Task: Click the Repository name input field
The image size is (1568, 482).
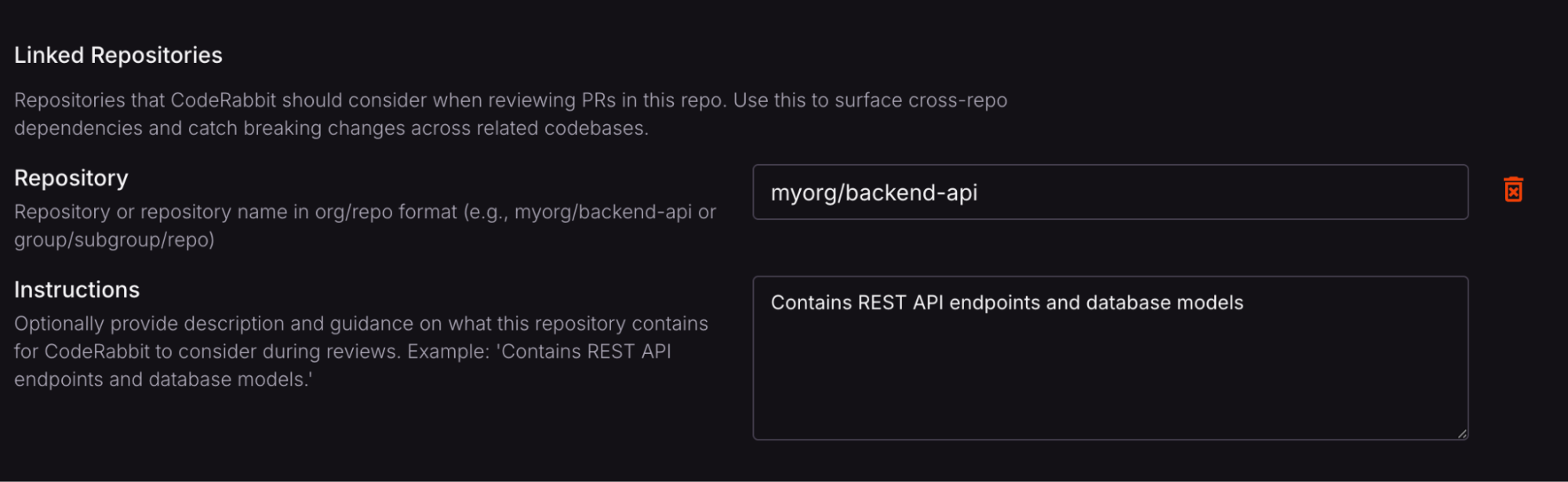Action: 1109,192
